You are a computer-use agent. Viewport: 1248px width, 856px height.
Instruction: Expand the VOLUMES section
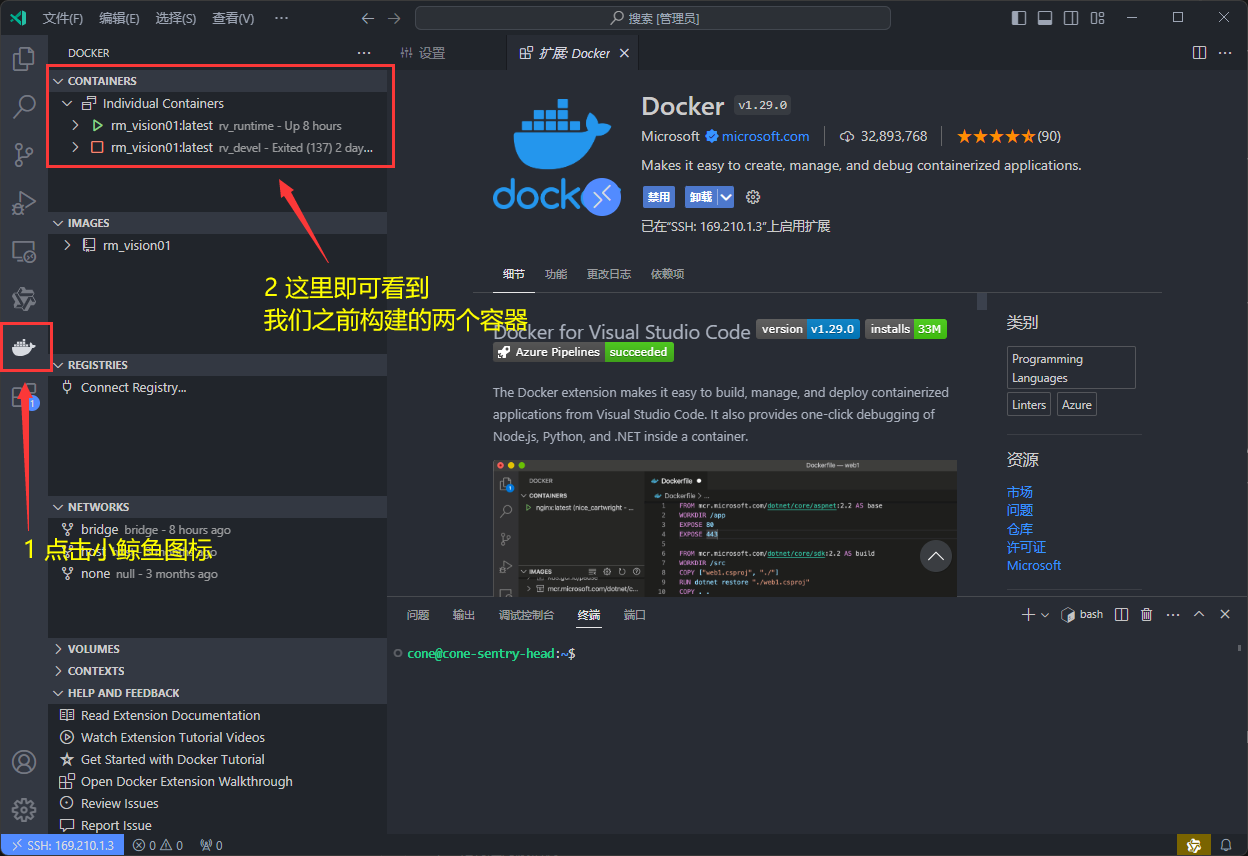[217, 649]
